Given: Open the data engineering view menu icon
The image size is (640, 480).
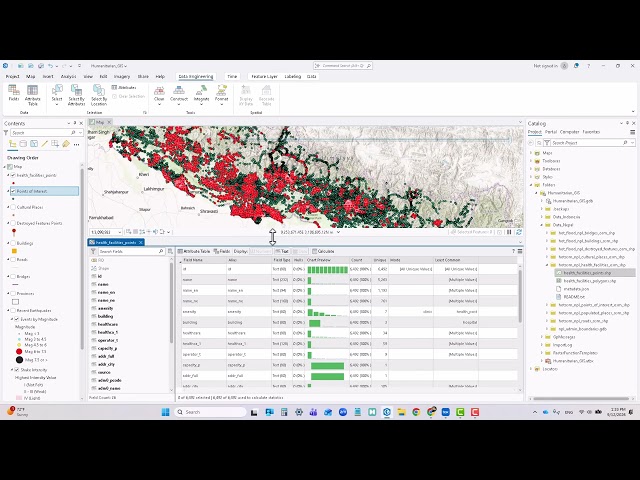Looking at the screenshot, I should [x=520, y=251].
